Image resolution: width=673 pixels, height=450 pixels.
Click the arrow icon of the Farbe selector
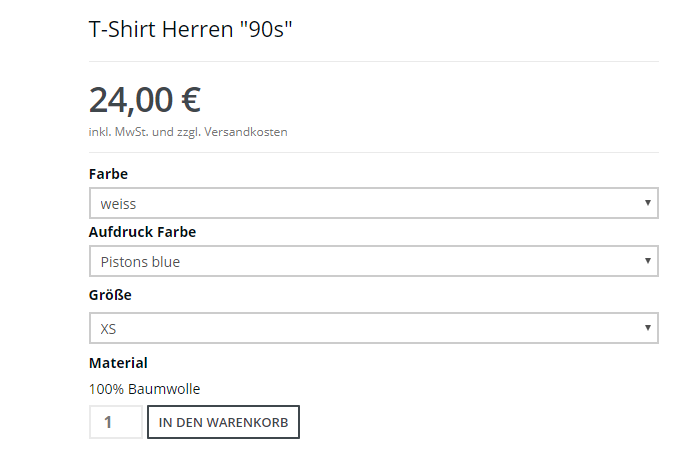click(649, 203)
